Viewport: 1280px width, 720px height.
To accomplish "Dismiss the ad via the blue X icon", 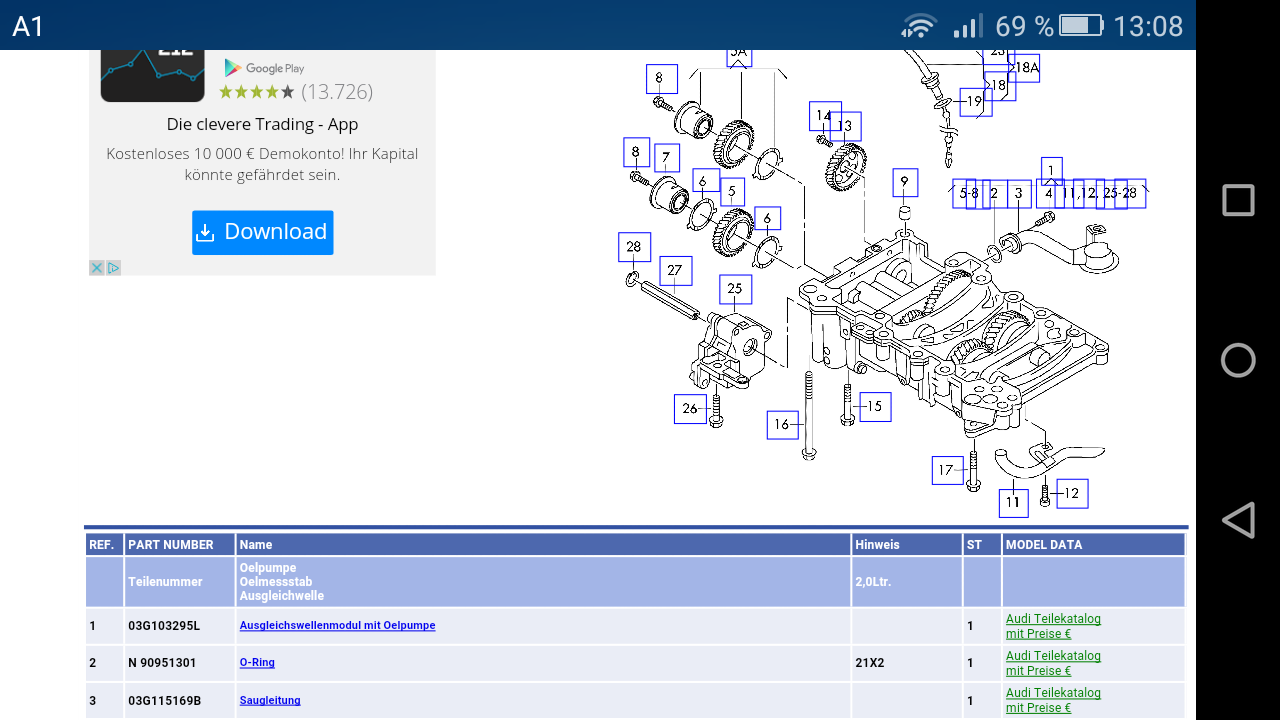I will 96,267.
